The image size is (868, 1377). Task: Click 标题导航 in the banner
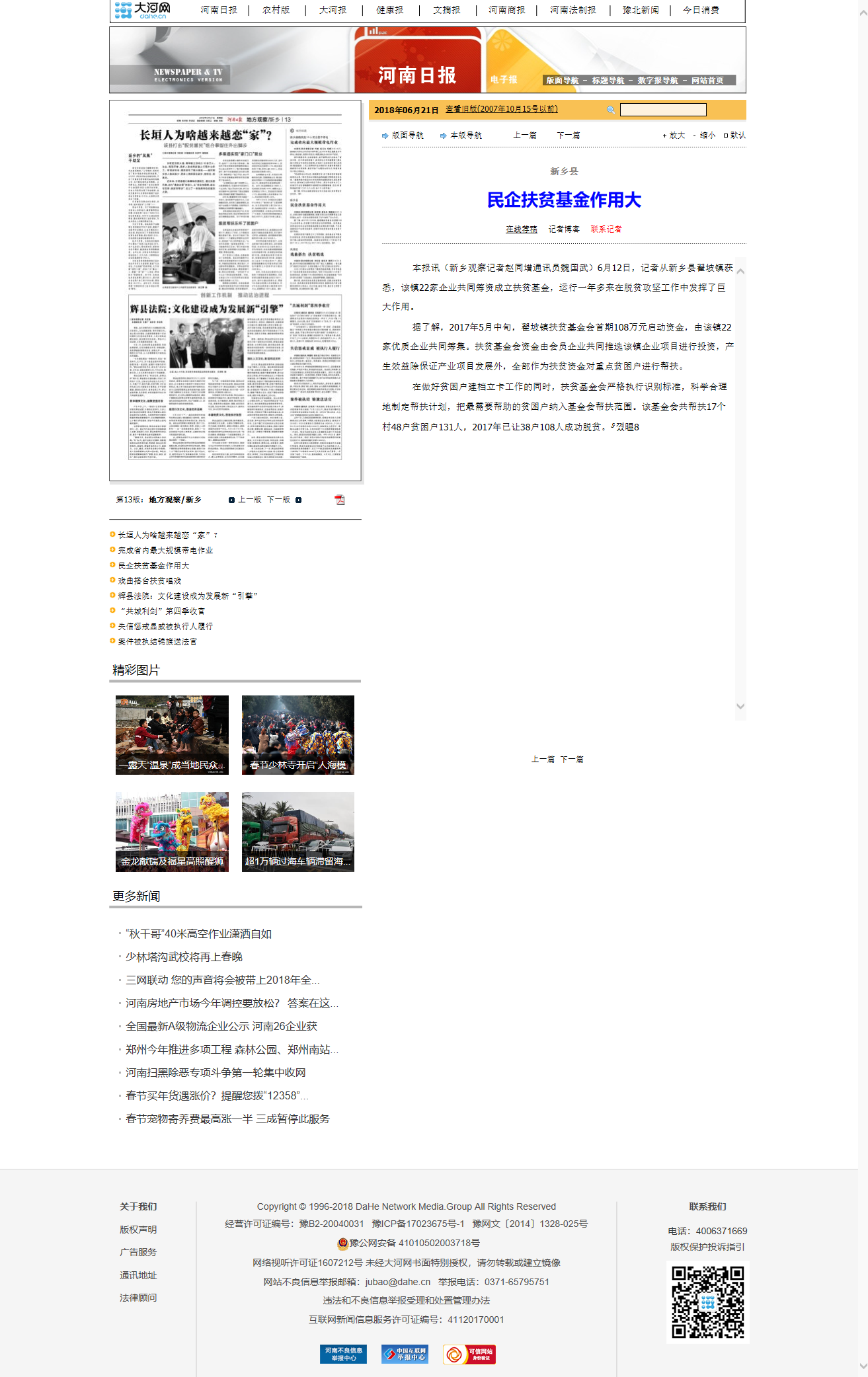608,81
